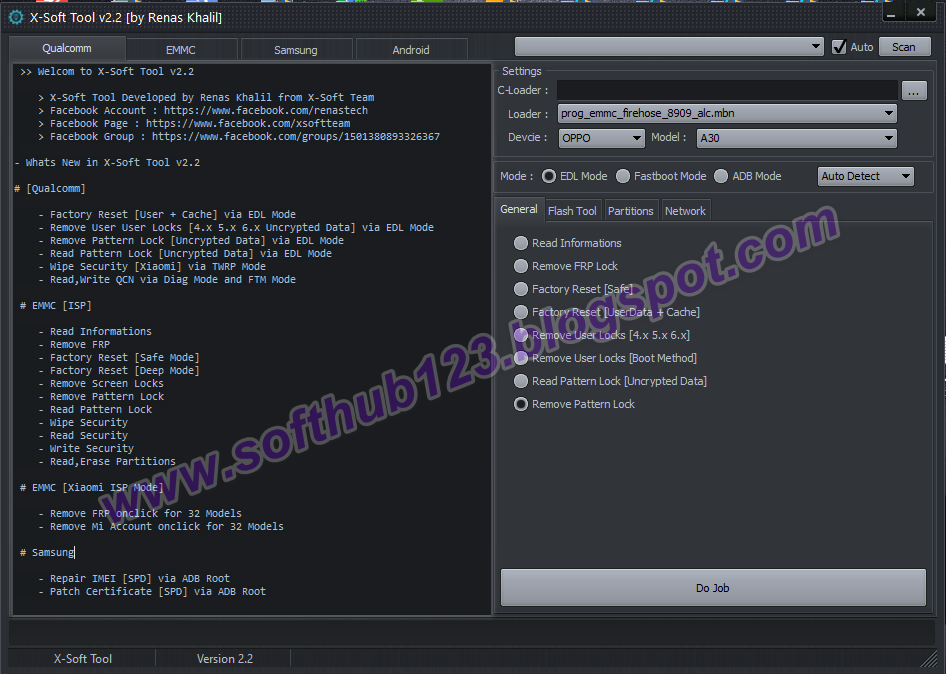Open the Partitions tab
The height and width of the screenshot is (674, 946).
[x=631, y=210]
